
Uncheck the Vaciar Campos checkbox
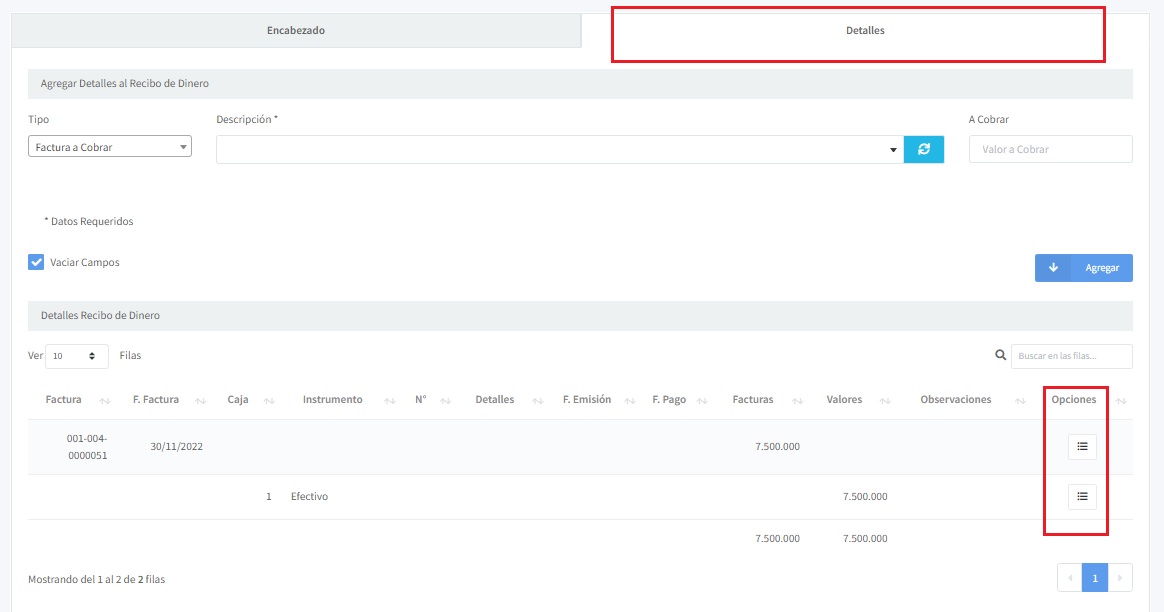click(36, 263)
